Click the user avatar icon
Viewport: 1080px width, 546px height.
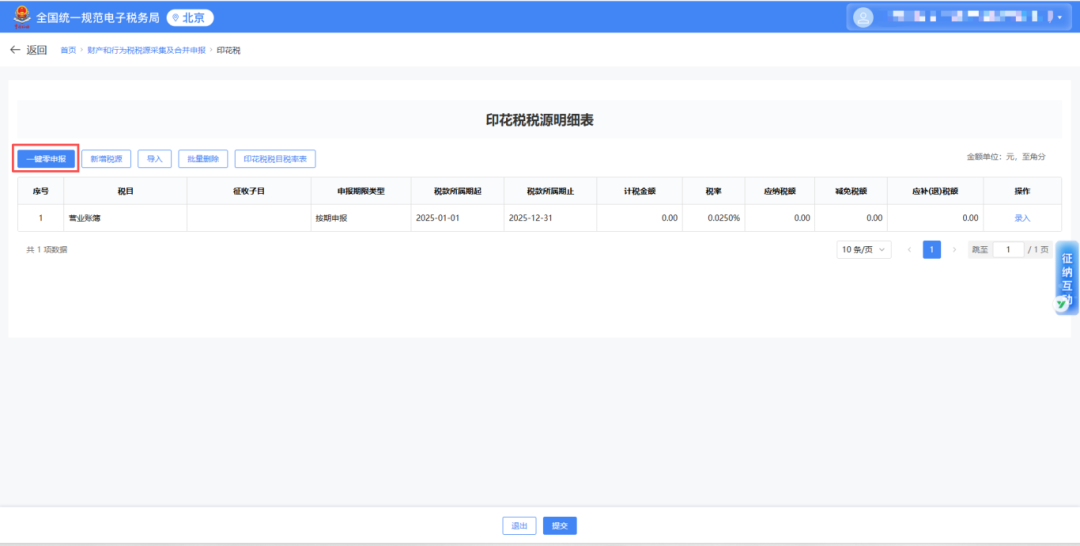[x=863, y=17]
